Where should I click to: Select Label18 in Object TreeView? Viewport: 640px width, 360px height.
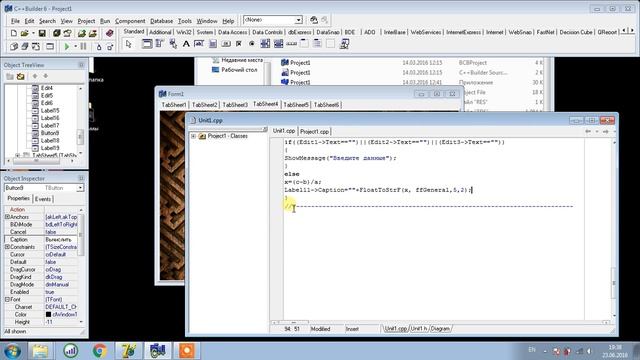49,140
